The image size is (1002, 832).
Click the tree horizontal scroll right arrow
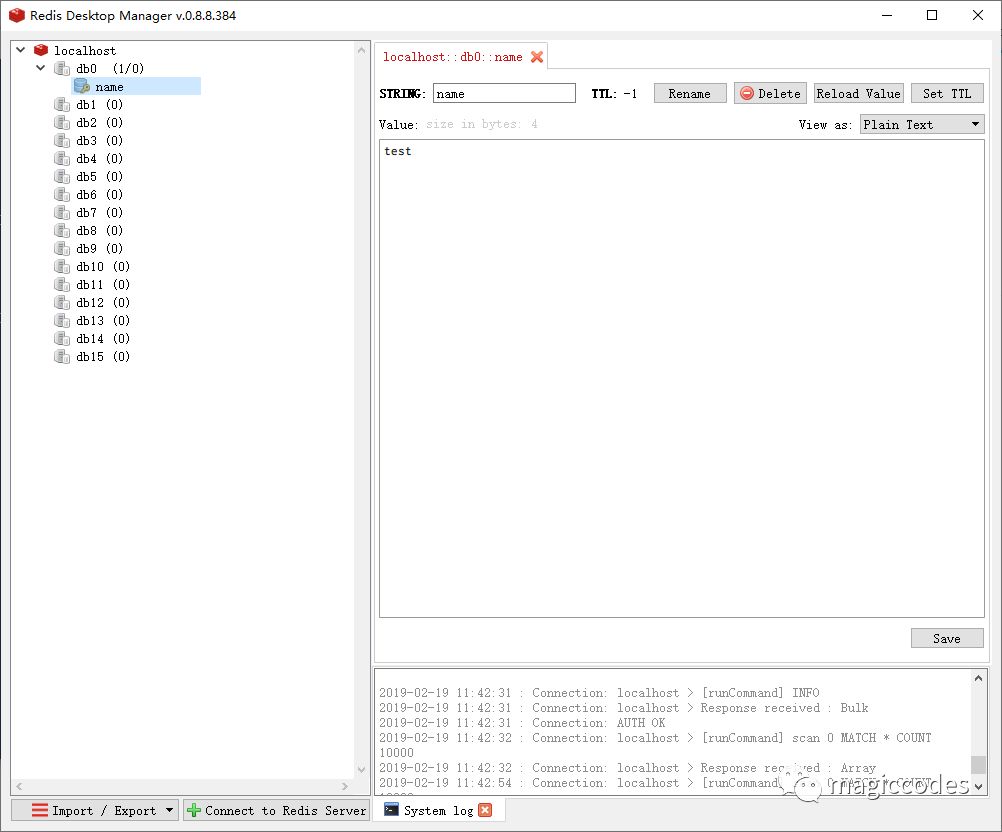345,786
